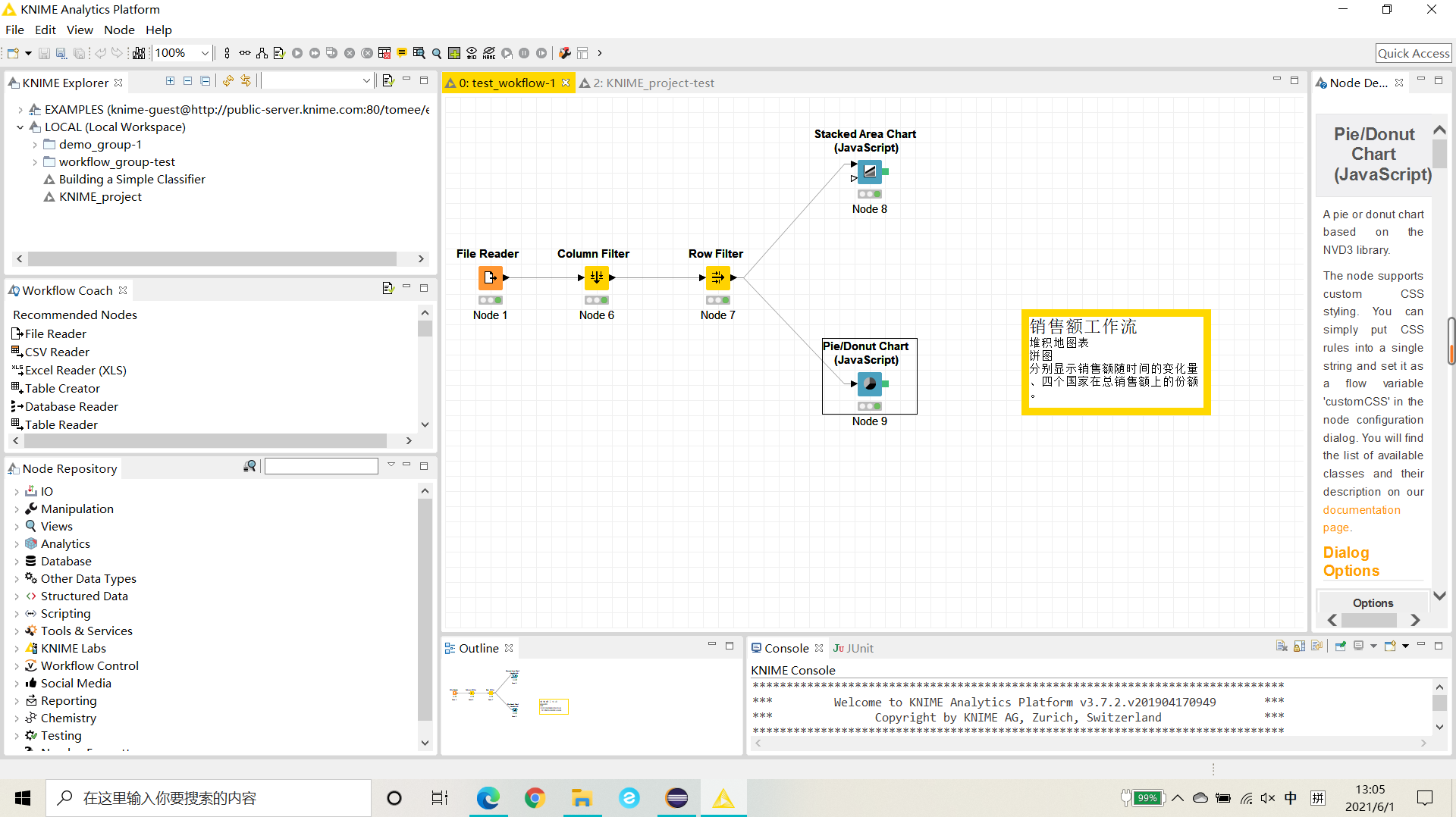Image resolution: width=1456 pixels, height=817 pixels.
Task: Toggle node name display in the toolbar
Action: click(x=490, y=53)
